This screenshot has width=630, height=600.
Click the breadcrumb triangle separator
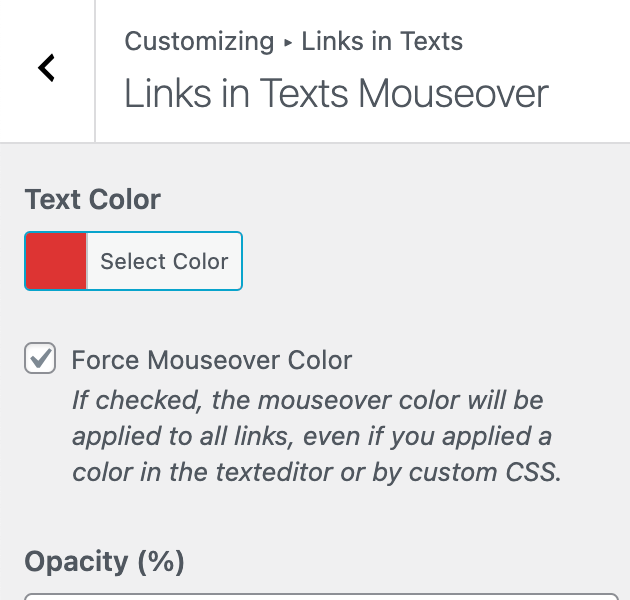tap(288, 43)
